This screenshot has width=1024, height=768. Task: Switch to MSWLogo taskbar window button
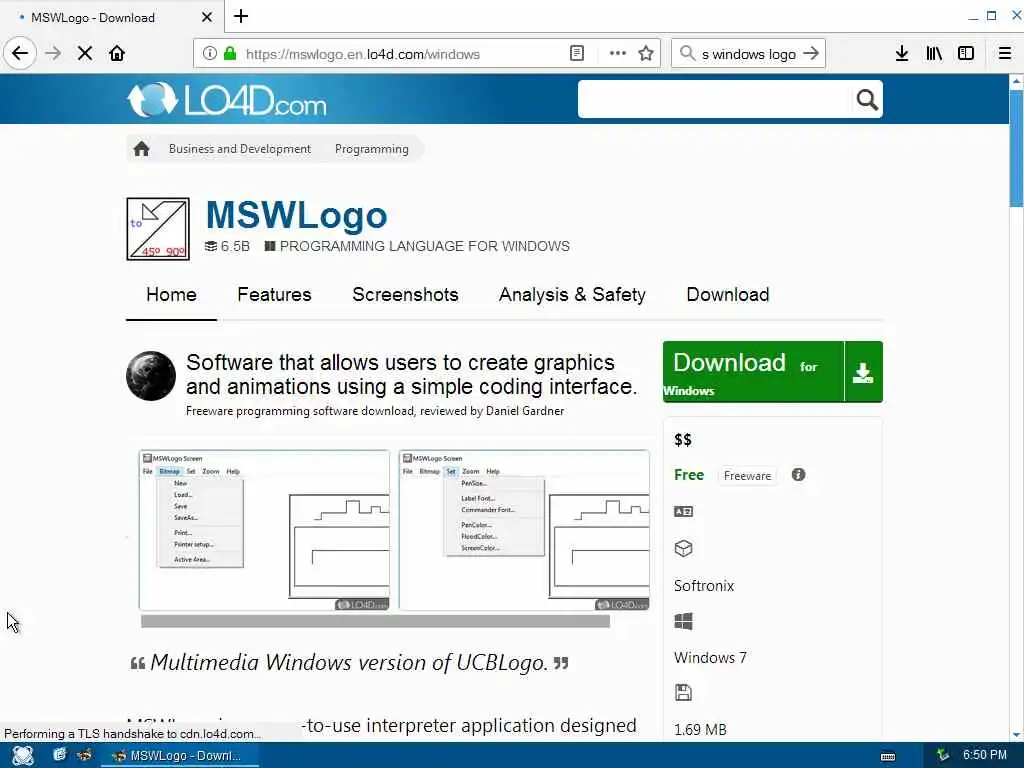pos(180,756)
